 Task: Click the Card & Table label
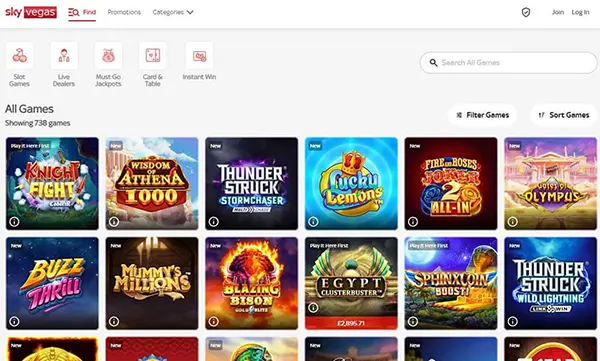click(x=153, y=80)
